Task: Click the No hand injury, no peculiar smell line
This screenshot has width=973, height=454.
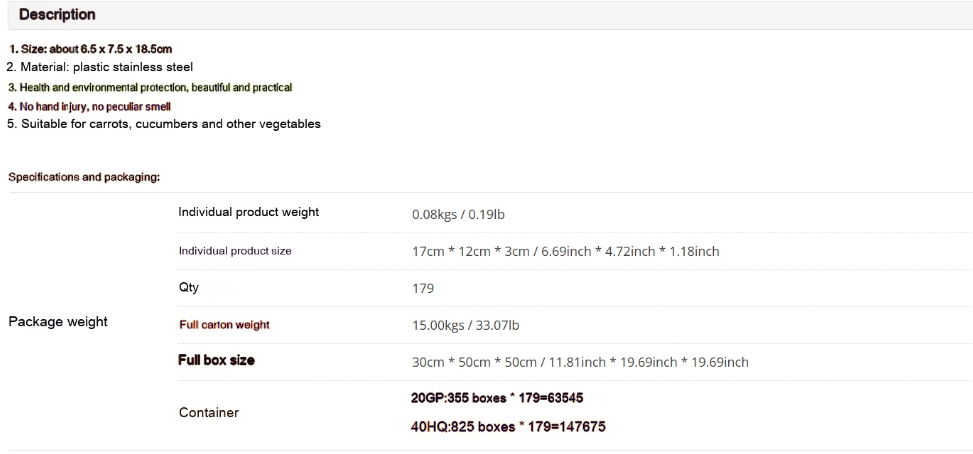Action: click(90, 107)
